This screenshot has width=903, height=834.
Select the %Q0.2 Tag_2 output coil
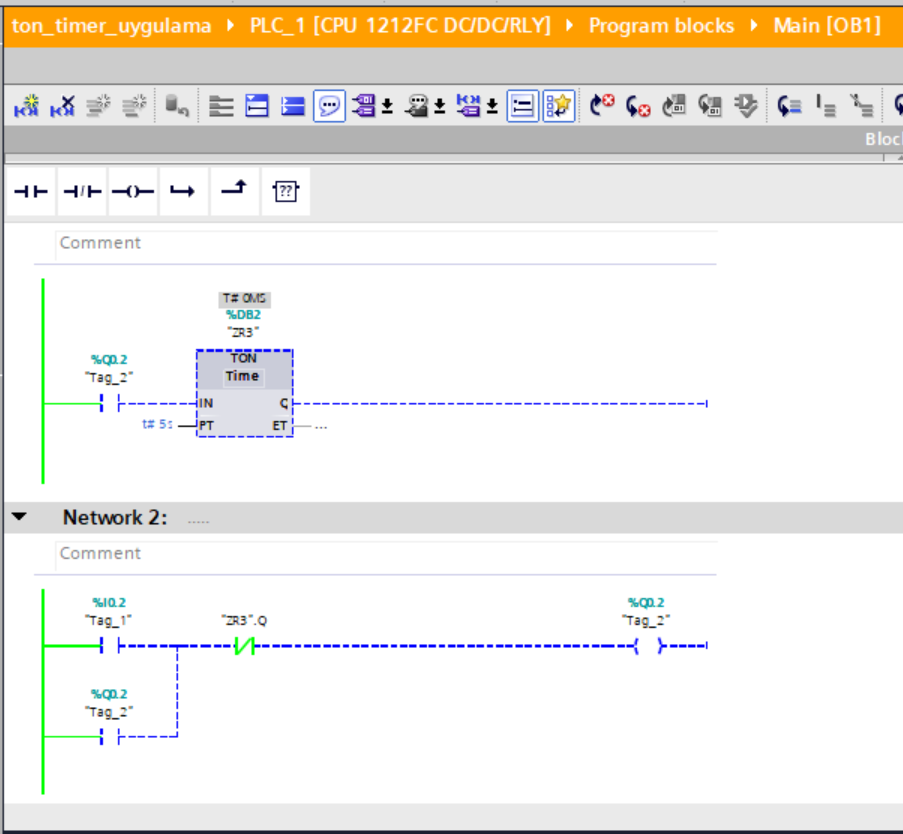point(650,646)
